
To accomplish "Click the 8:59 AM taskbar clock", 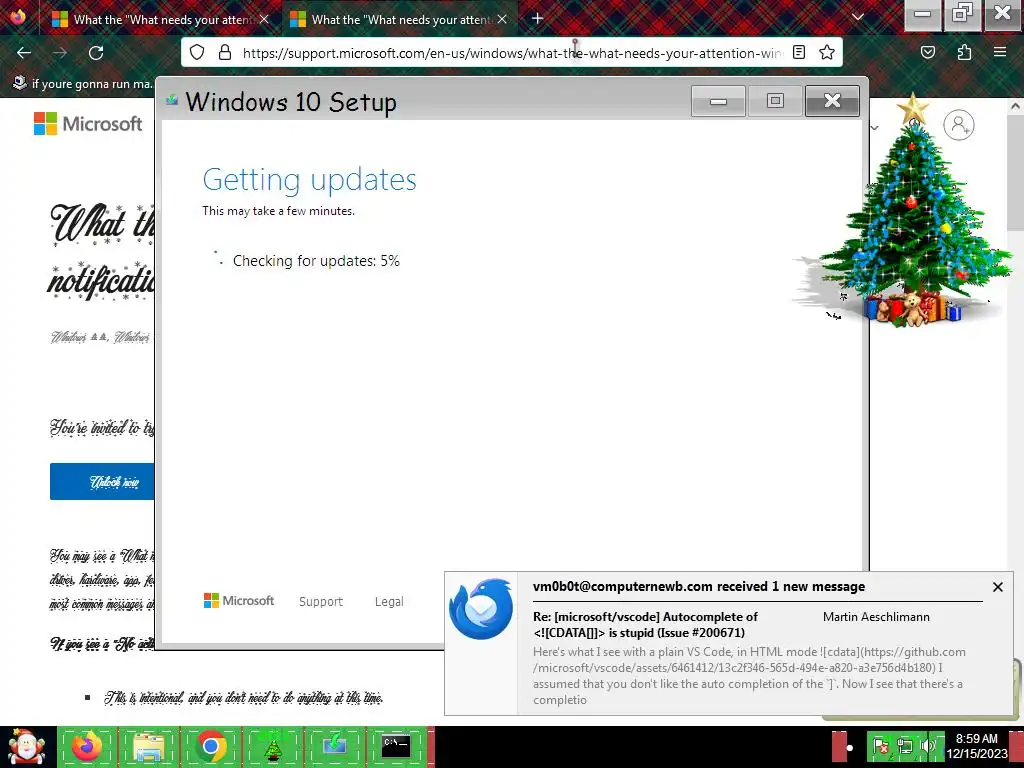I will click(977, 746).
